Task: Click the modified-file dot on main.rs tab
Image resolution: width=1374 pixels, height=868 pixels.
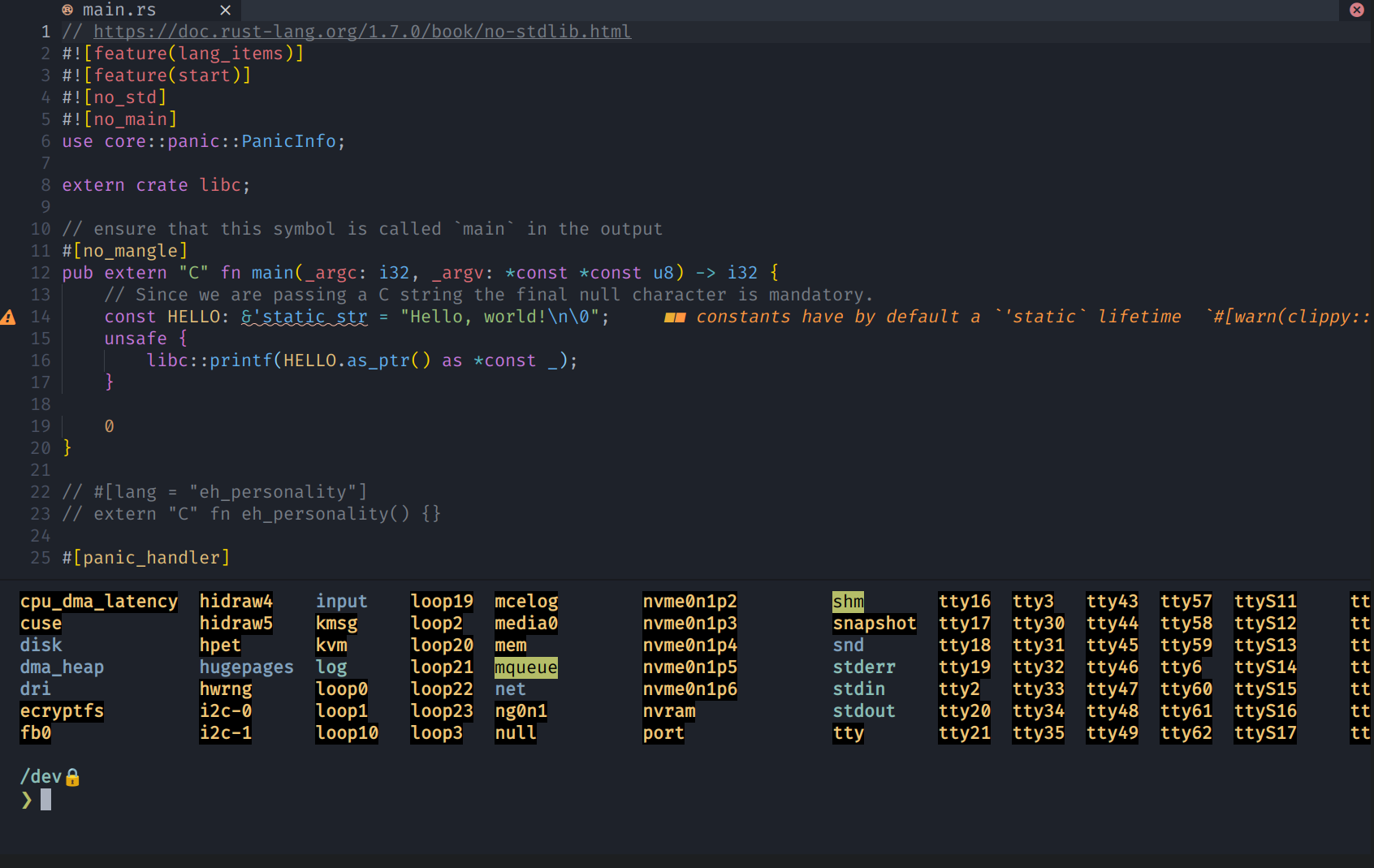Action: (67, 10)
